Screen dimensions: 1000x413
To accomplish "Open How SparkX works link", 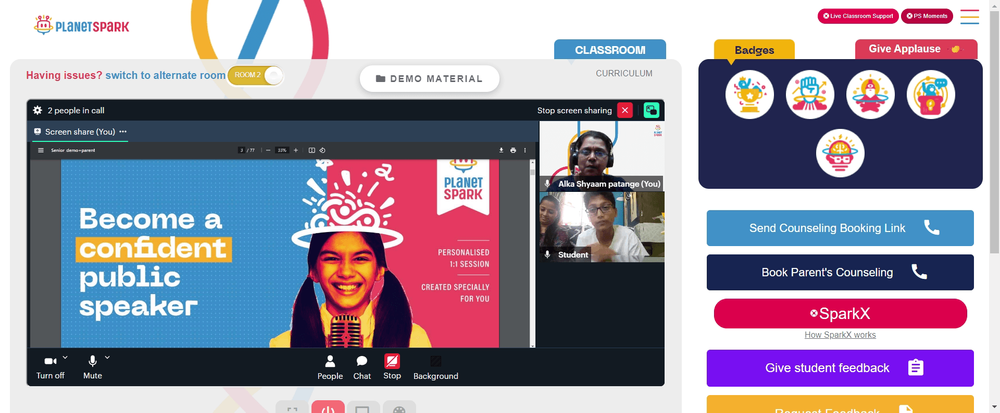I will coord(840,335).
